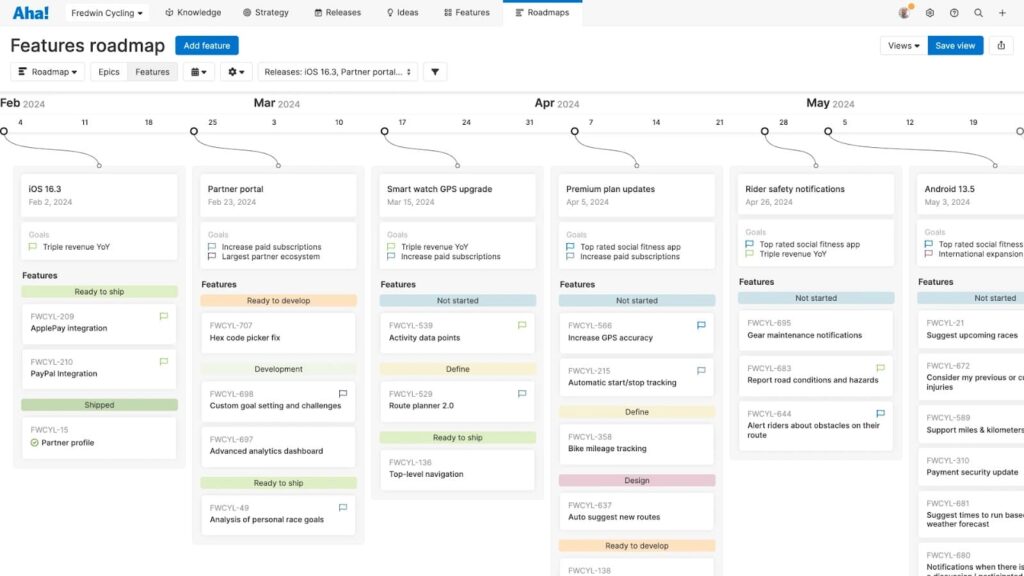Click the share/export icon beside Save view
Image resolution: width=1024 pixels, height=576 pixels.
(x=1001, y=46)
